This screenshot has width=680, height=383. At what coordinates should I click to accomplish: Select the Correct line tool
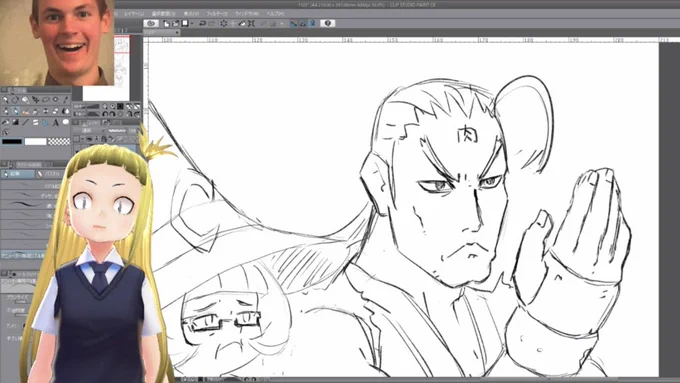pos(5,132)
